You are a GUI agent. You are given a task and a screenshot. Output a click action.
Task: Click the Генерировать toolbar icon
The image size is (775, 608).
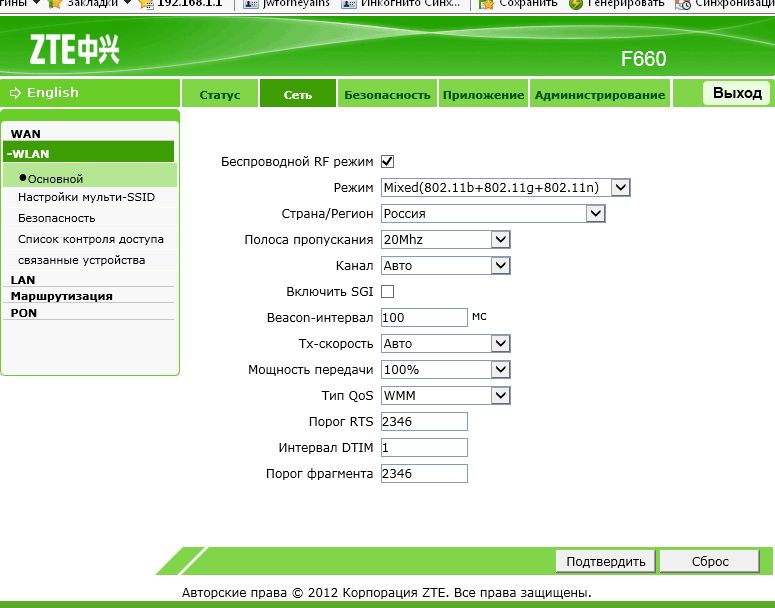point(575,4)
